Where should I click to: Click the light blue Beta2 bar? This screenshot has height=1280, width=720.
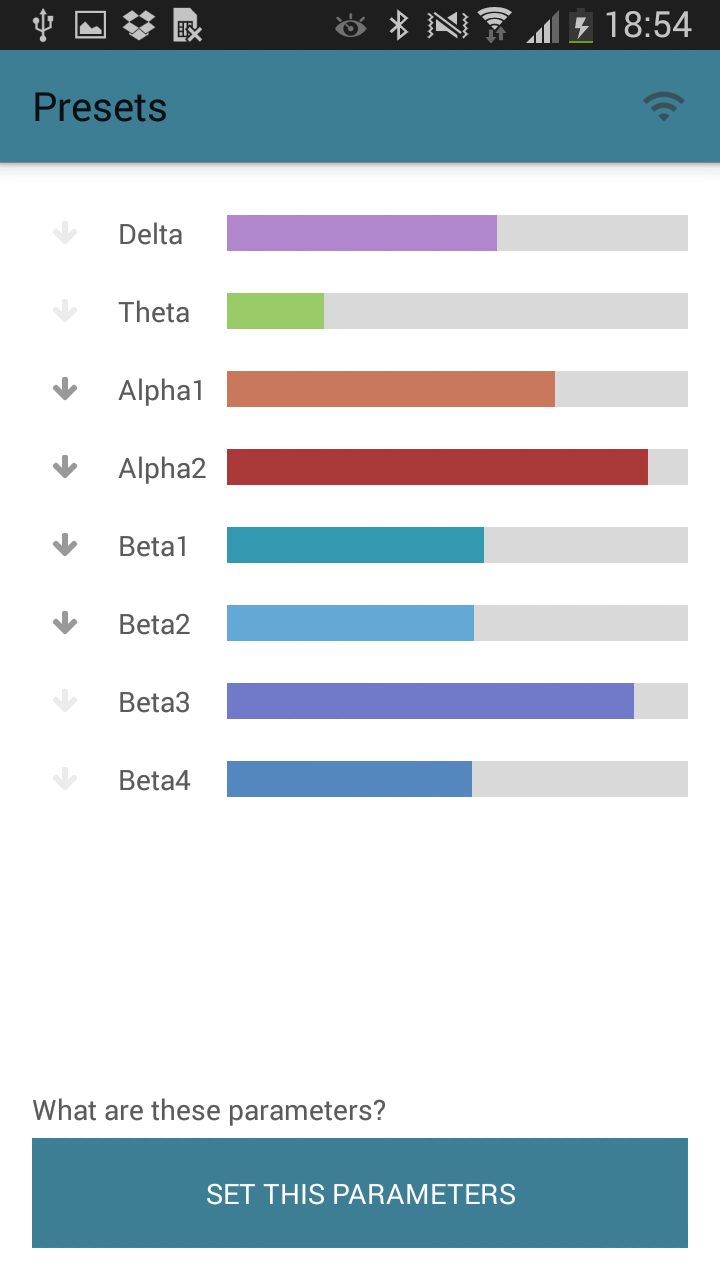tap(457, 623)
